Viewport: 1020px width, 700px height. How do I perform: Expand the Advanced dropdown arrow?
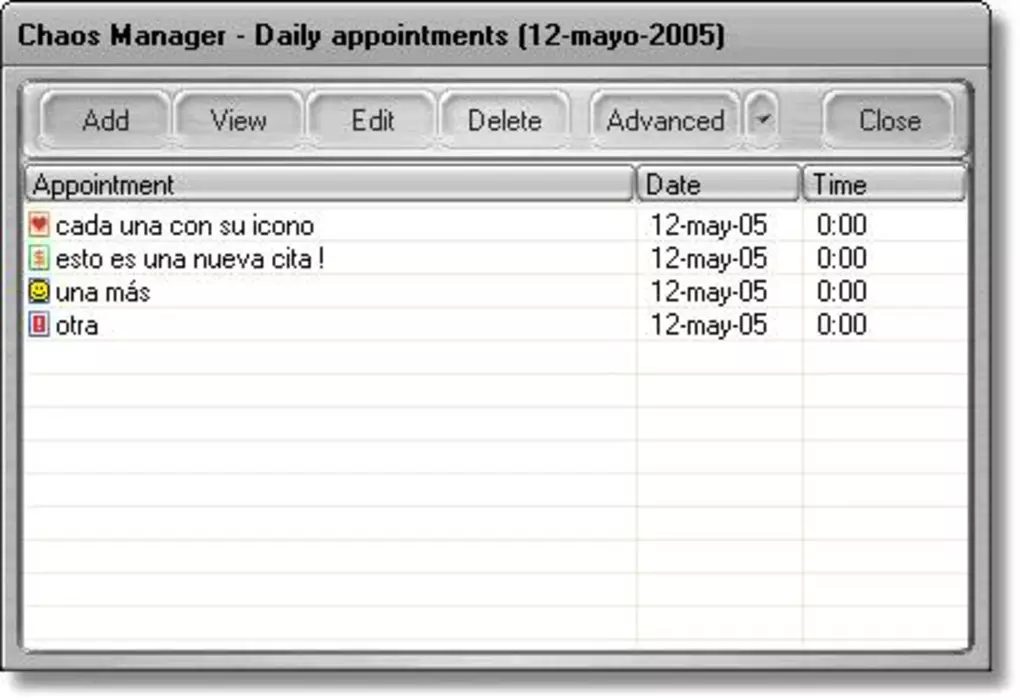762,120
